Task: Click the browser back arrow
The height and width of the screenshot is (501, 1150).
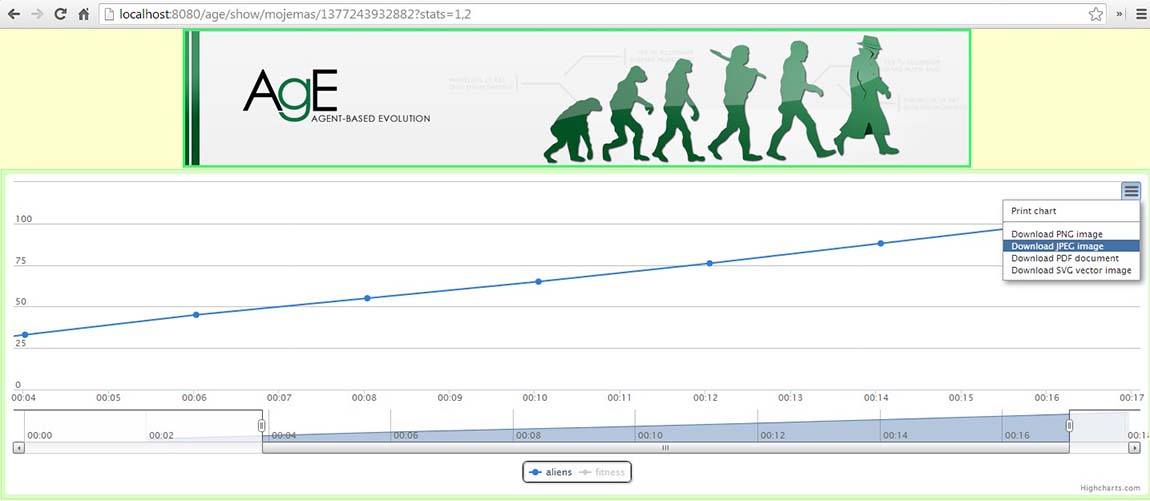Action: (14, 14)
